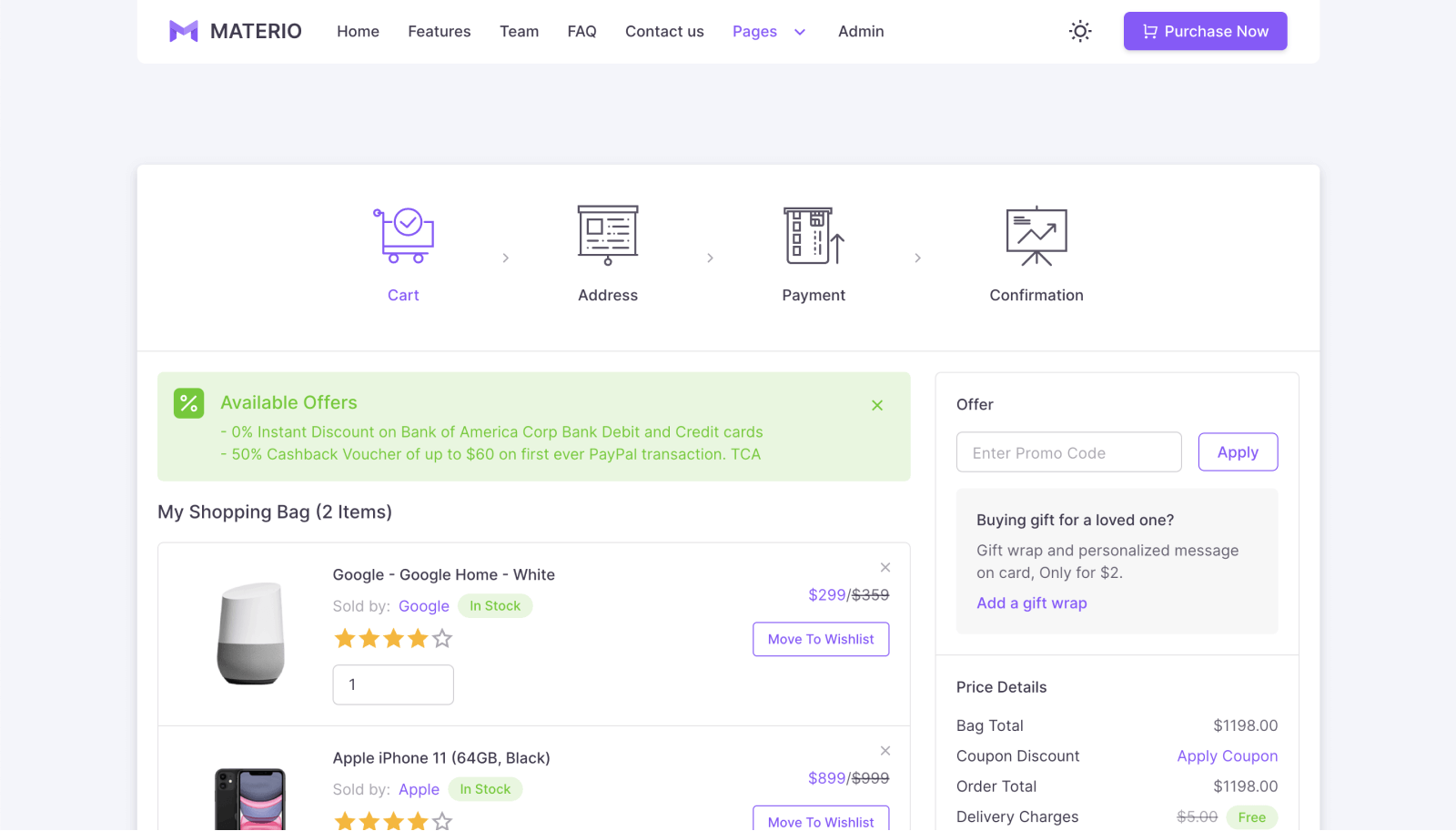Image resolution: width=1456 pixels, height=831 pixels.
Task: Click the Add a gift wrap link
Action: [1032, 603]
